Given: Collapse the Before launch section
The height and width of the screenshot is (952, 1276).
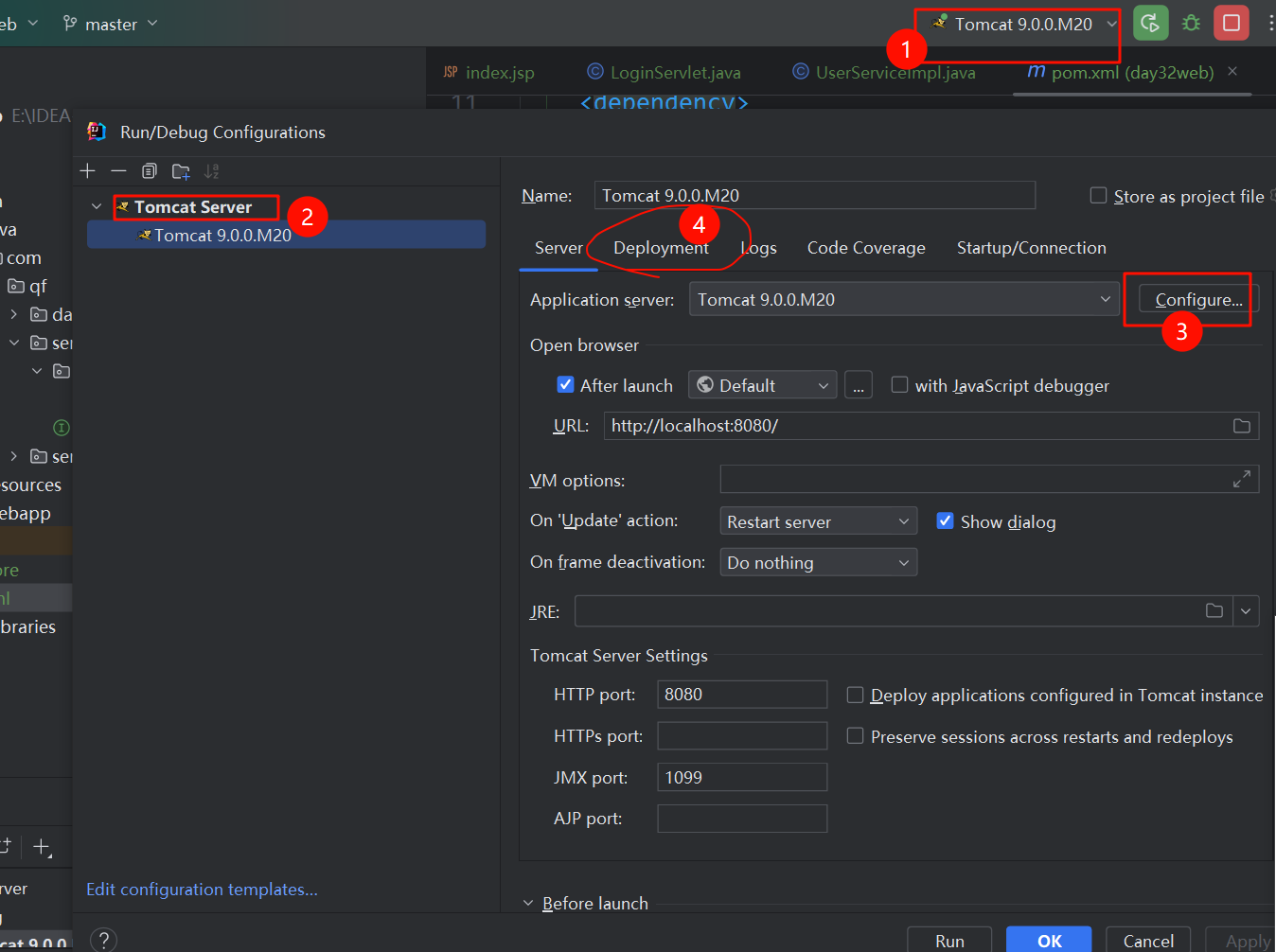Looking at the screenshot, I should coord(528,903).
